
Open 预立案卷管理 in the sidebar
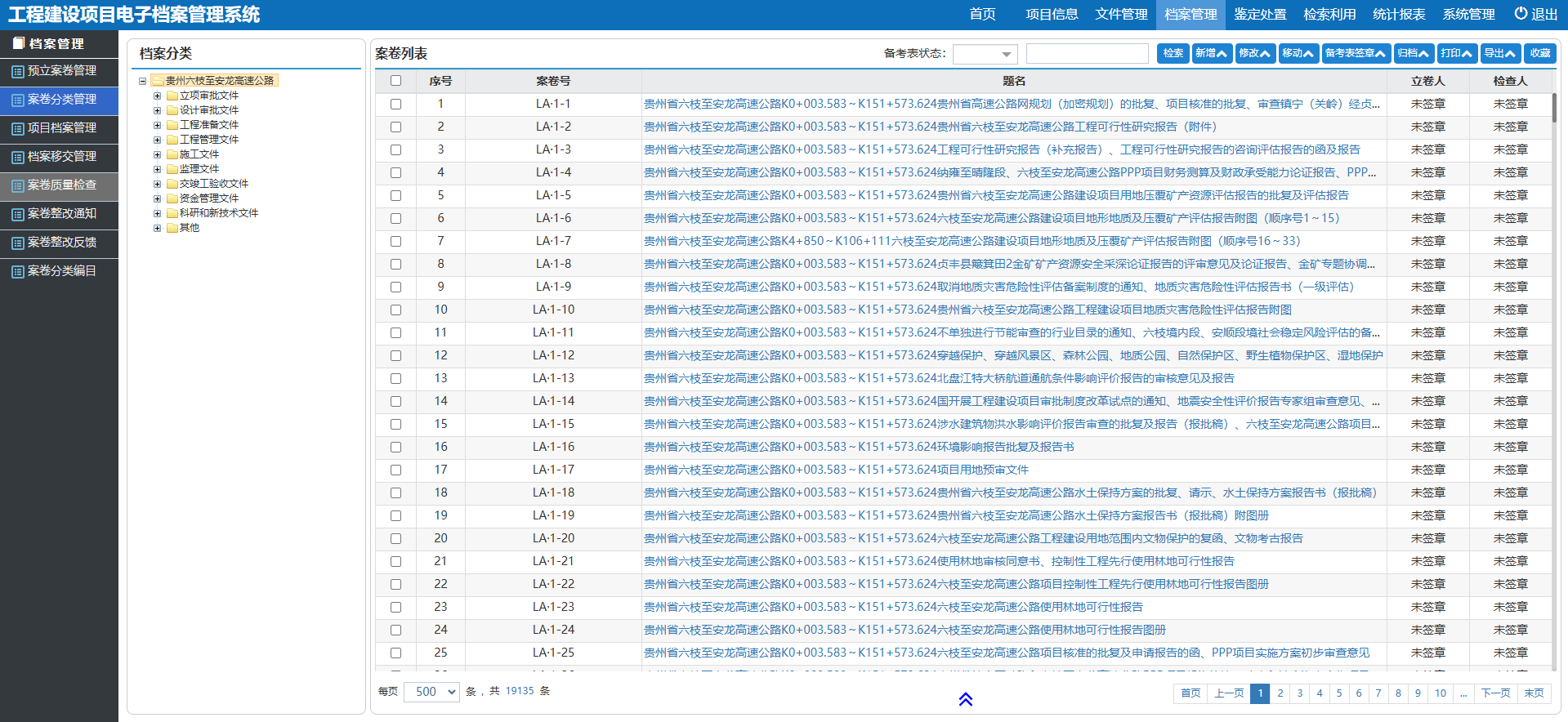click(59, 71)
